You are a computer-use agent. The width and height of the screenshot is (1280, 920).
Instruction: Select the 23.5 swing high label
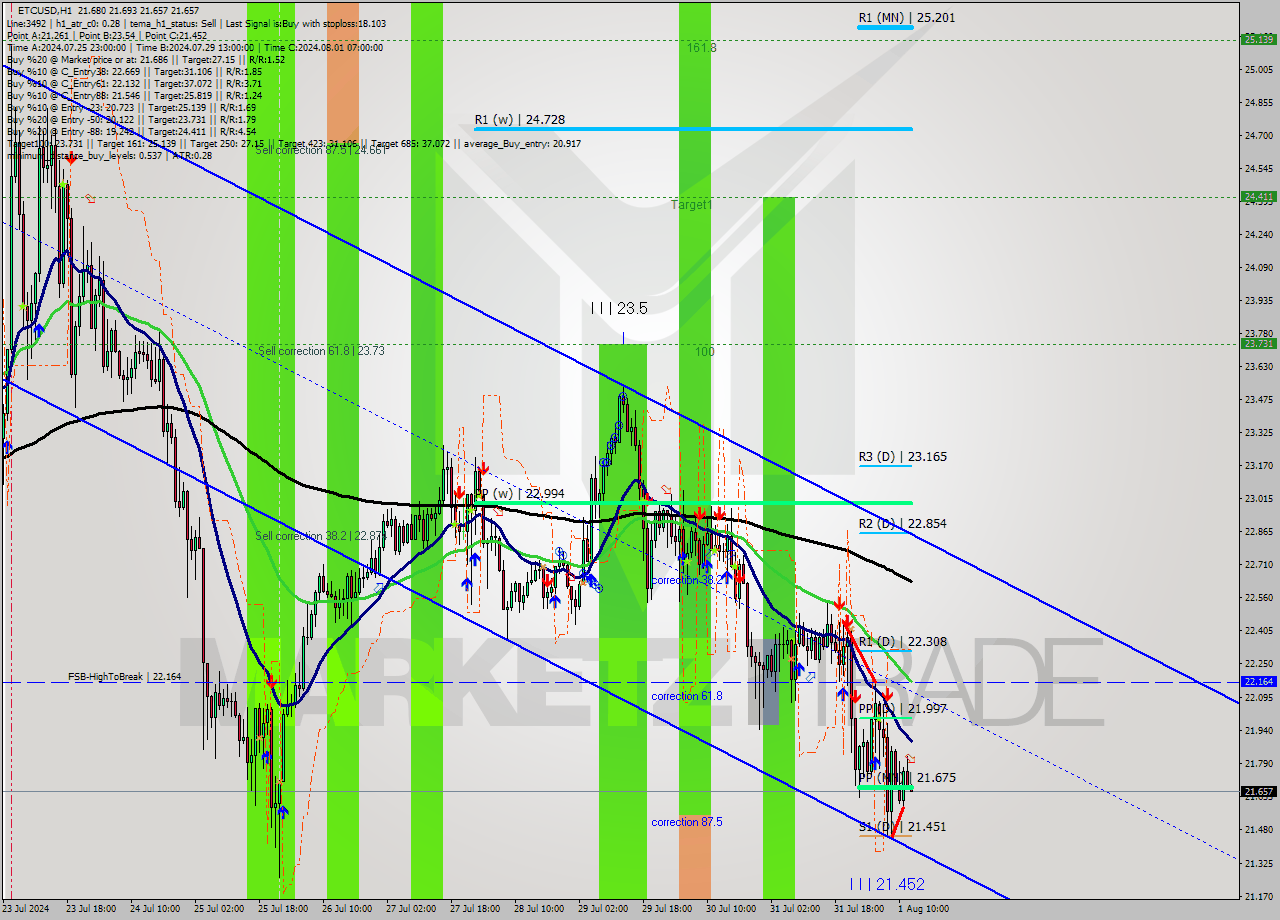(619, 308)
